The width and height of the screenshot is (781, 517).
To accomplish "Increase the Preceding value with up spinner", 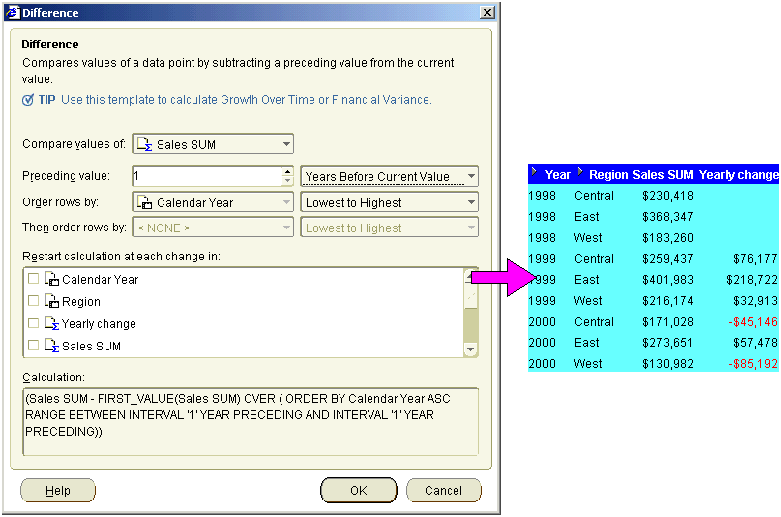I will tap(287, 172).
